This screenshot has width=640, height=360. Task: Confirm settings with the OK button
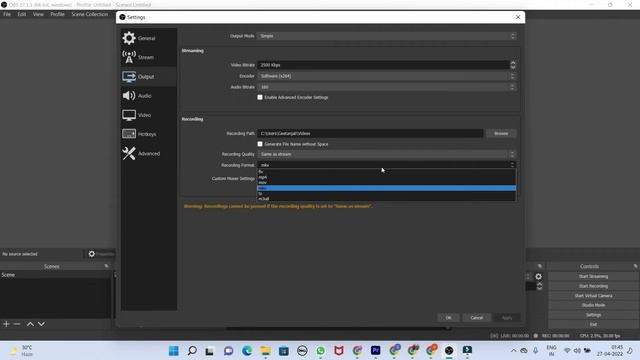click(x=448, y=318)
